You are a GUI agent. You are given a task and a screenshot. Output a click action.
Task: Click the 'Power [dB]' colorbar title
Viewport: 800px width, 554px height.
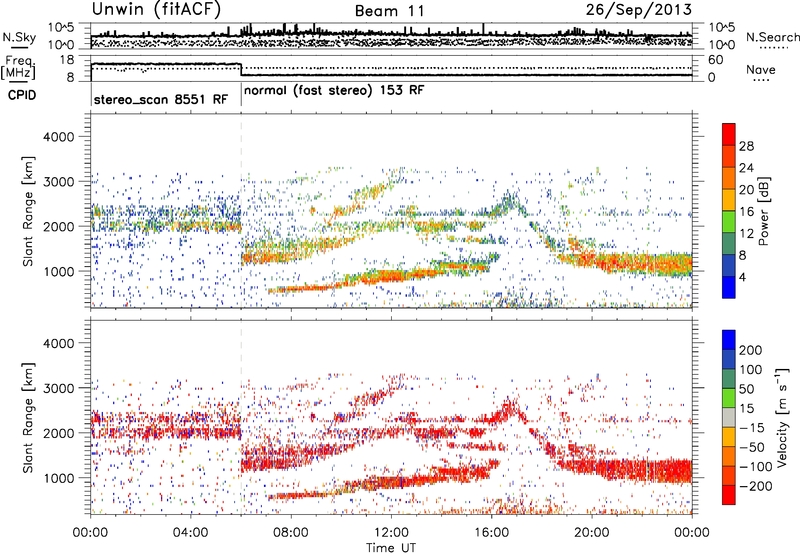tap(764, 211)
